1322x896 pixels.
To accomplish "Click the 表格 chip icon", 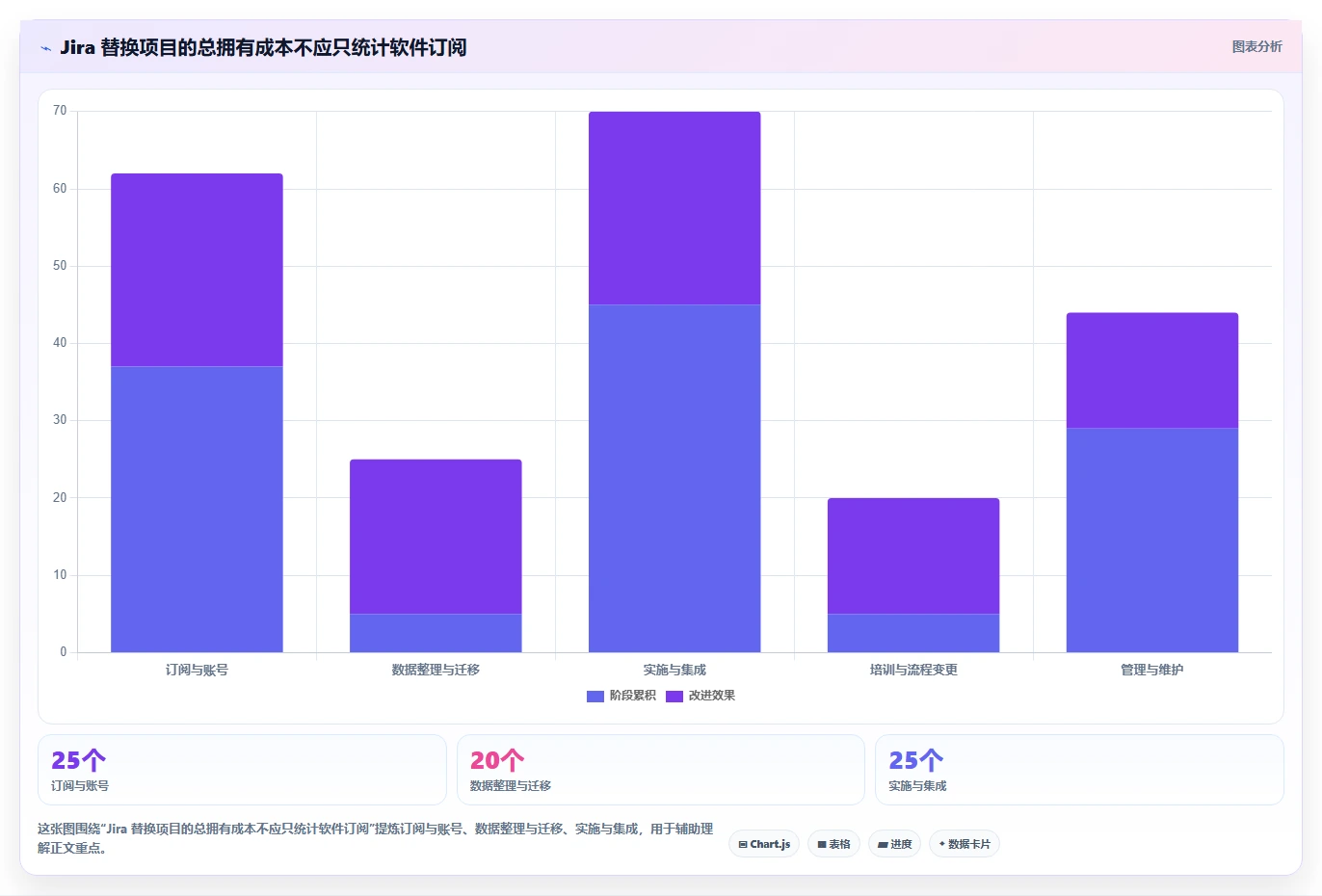I will [822, 844].
